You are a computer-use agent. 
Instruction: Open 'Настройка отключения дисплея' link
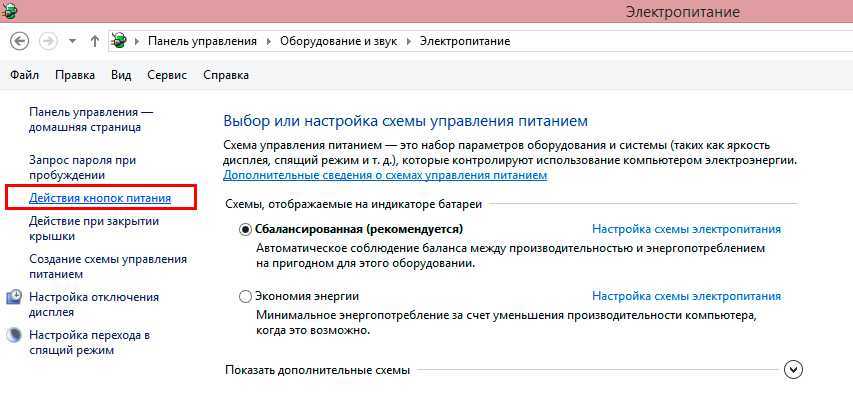94,305
